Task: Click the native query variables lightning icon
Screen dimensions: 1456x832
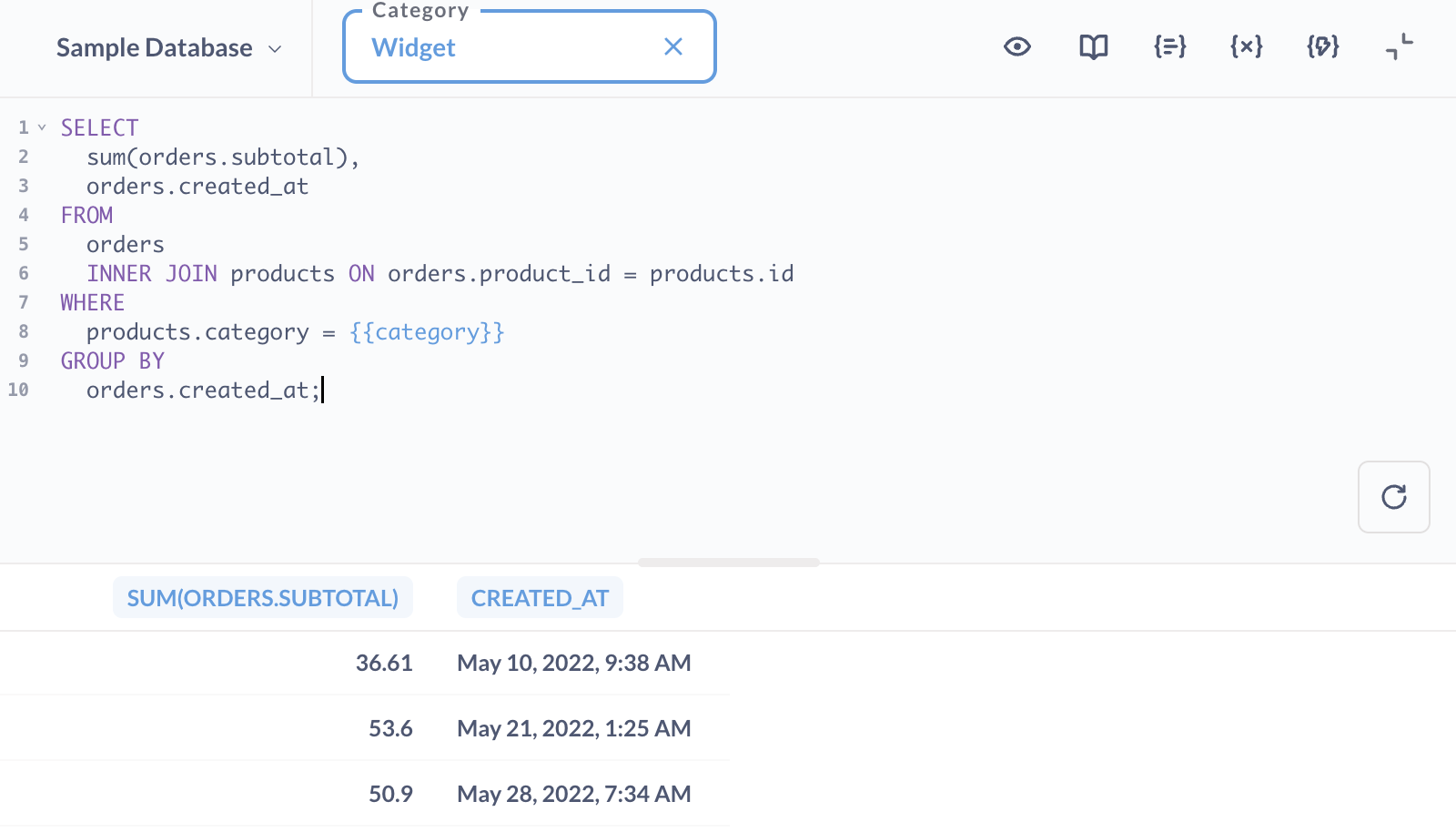Action: pyautogui.click(x=1321, y=46)
